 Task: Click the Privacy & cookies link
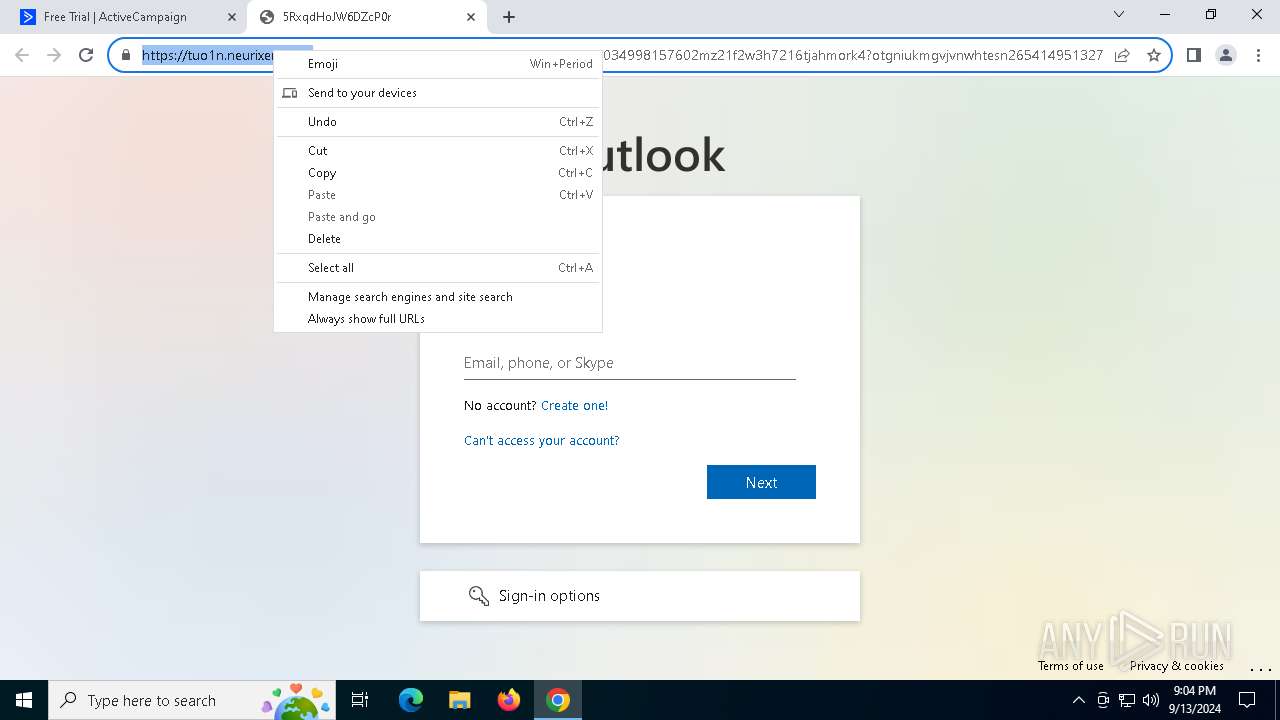(x=1176, y=666)
